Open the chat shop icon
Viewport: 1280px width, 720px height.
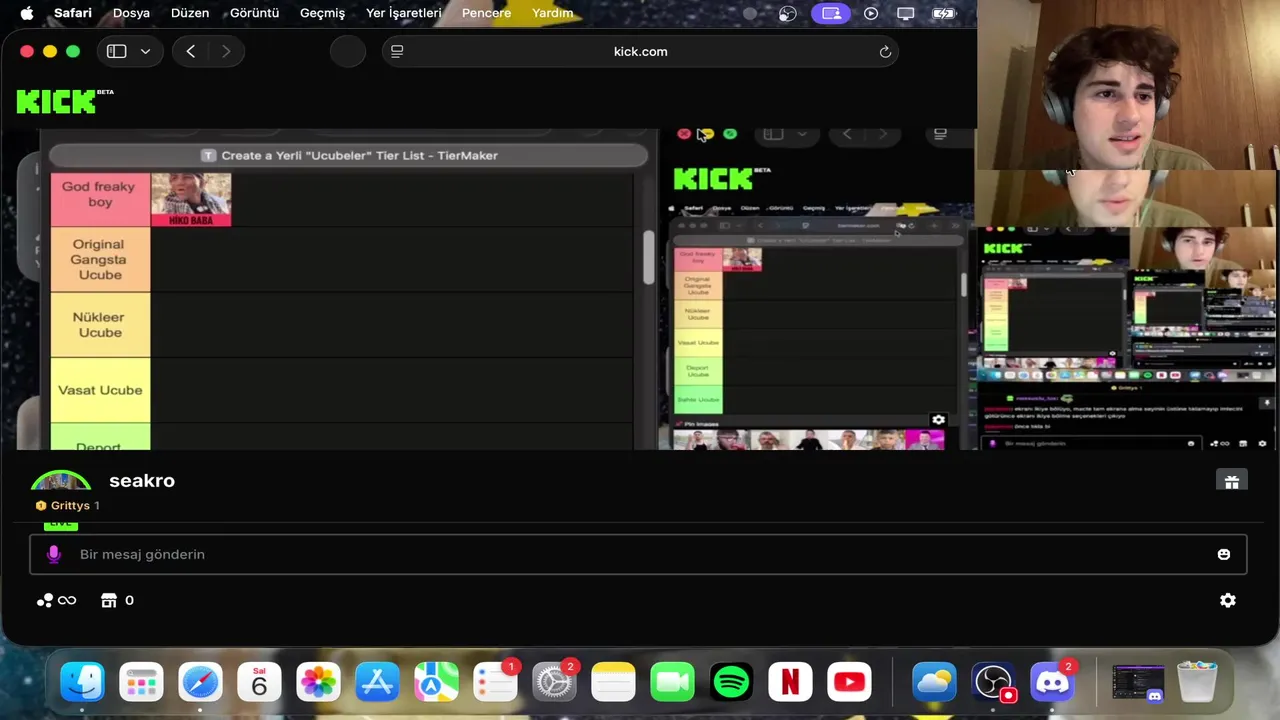109,600
